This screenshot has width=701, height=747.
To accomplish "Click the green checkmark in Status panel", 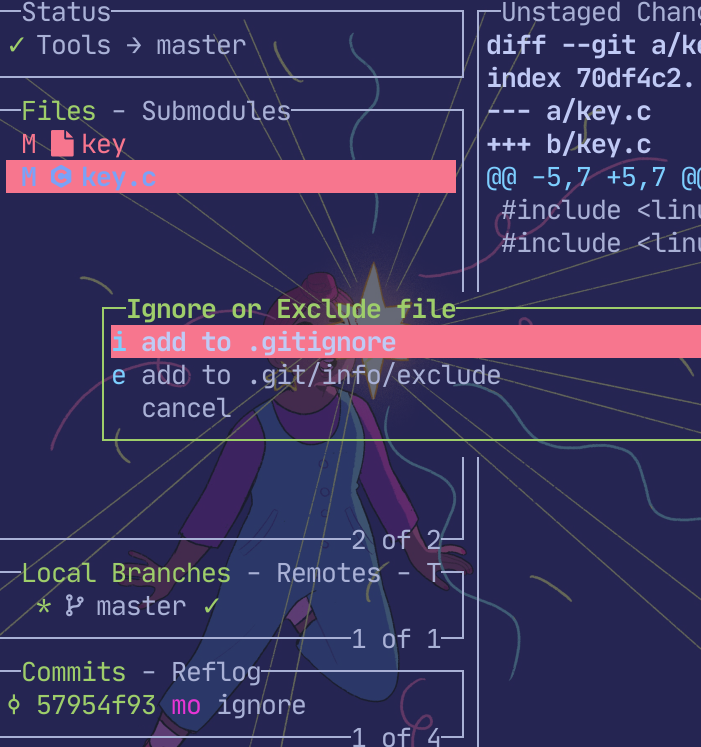I will (16, 45).
